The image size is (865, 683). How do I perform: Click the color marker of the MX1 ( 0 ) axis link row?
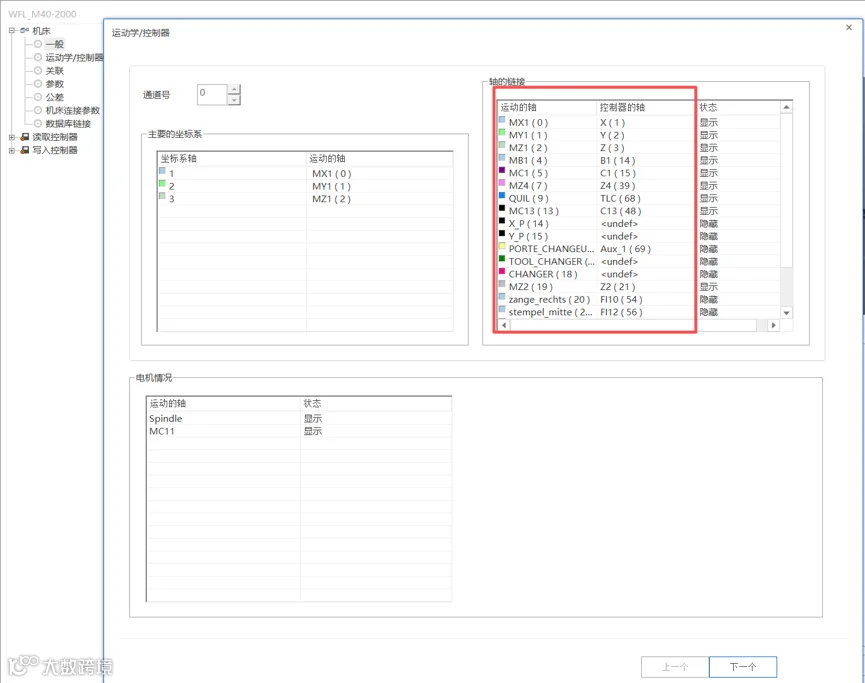tap(502, 120)
